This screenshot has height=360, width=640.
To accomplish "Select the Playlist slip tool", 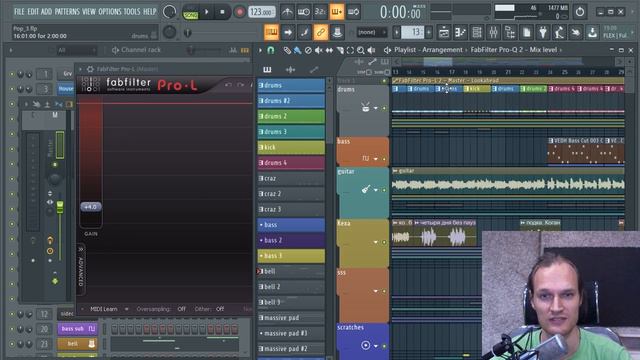I will [x=329, y=50].
